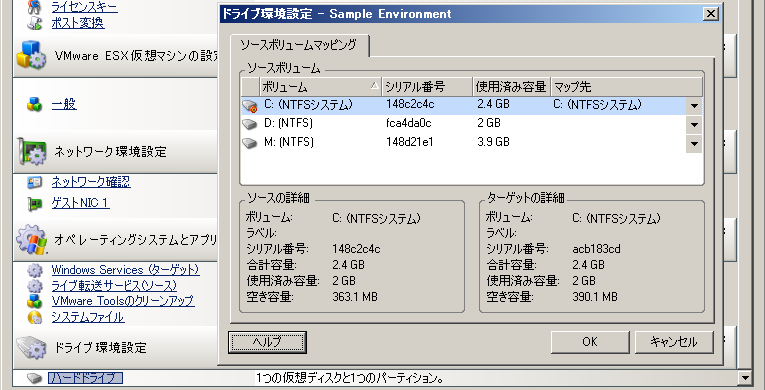
Task: Click the ドライブ環境設定 drive gear icon
Action: point(32,348)
